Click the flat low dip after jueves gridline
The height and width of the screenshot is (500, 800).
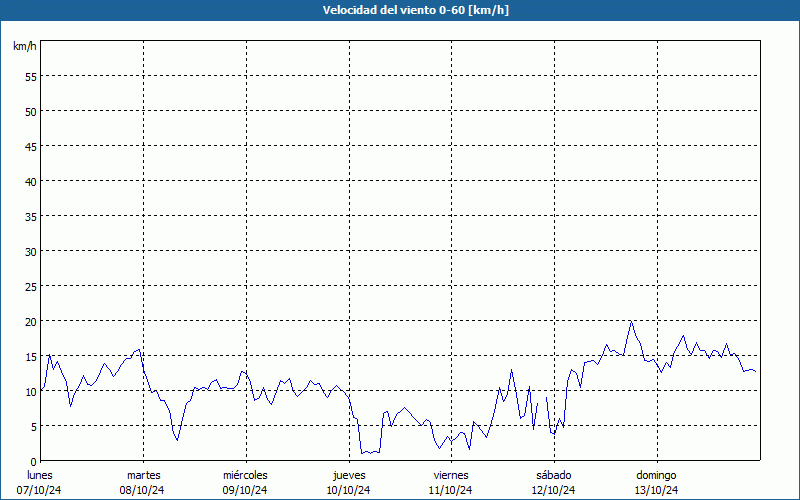coord(370,452)
